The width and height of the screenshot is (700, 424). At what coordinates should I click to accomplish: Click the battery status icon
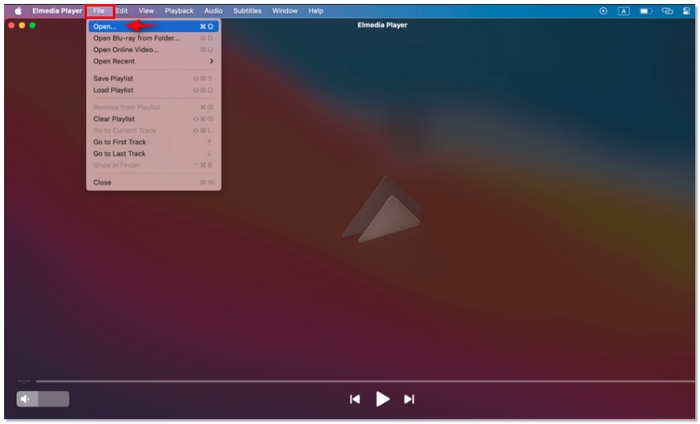[x=645, y=11]
